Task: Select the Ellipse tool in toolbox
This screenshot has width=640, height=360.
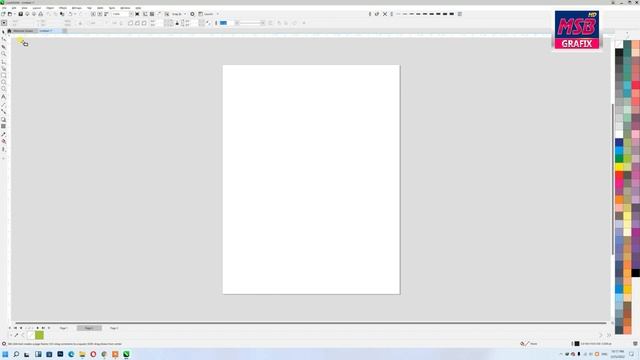Action: tap(4, 82)
